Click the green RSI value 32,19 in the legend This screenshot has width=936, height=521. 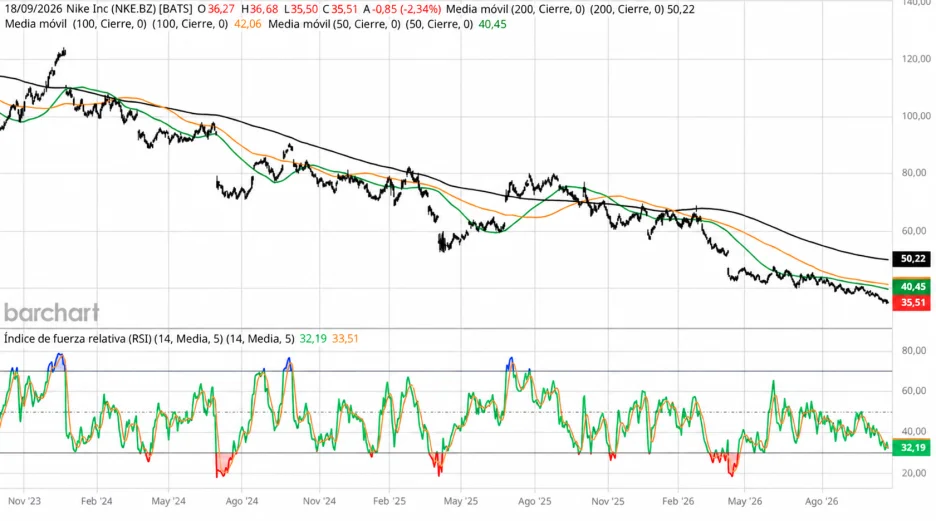pos(313,339)
